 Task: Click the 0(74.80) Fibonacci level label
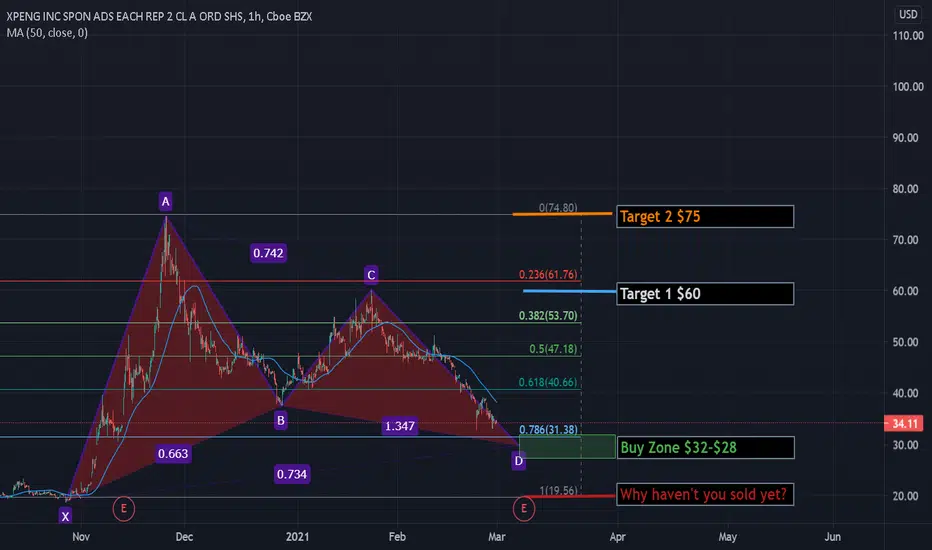558,208
